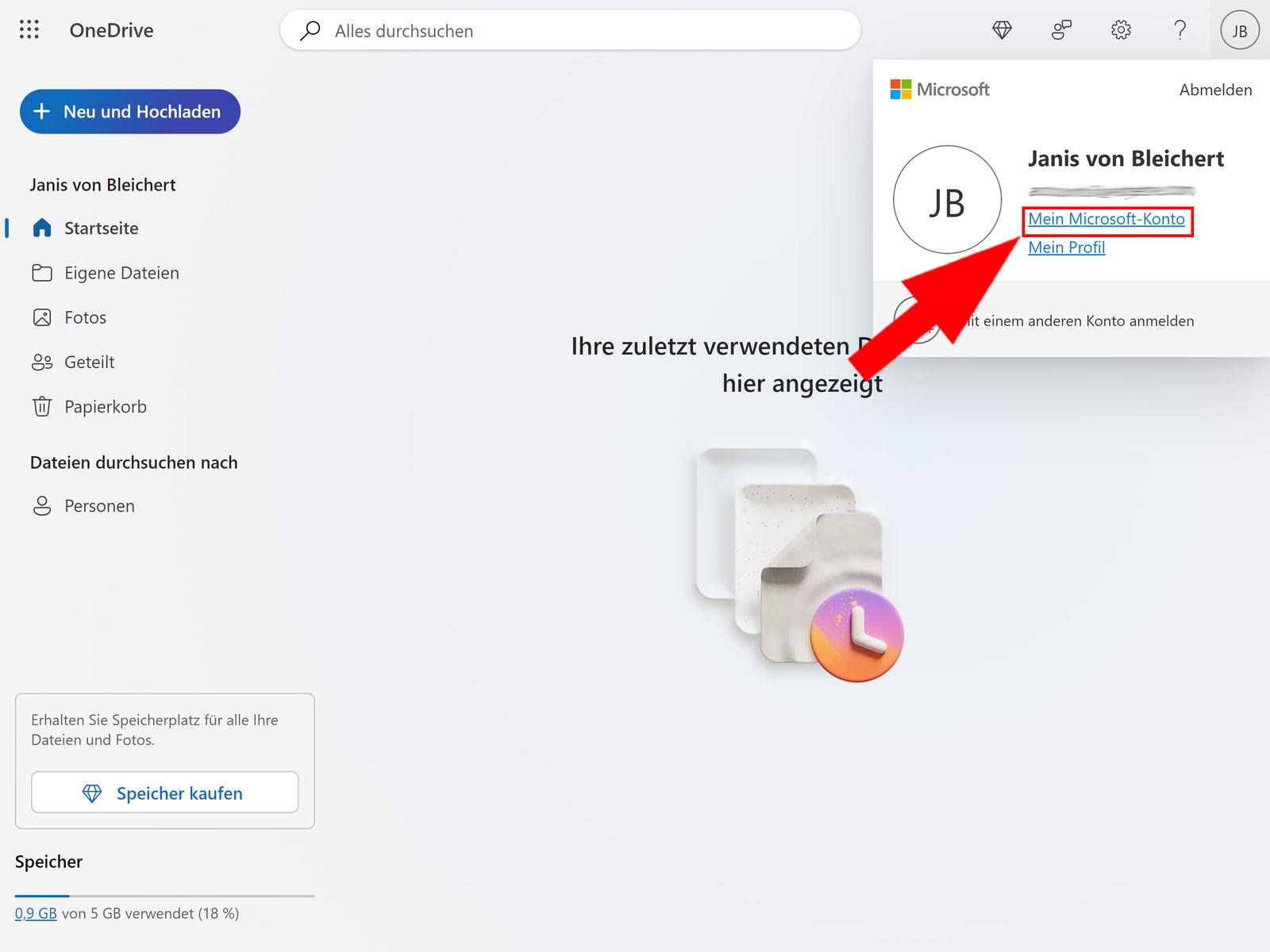Screen dimensions: 1270x952
Task: Open Mein Microsoft-Konto link
Action: (1106, 219)
